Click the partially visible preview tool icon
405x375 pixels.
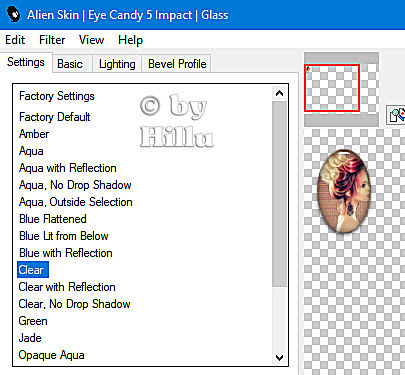[x=397, y=115]
